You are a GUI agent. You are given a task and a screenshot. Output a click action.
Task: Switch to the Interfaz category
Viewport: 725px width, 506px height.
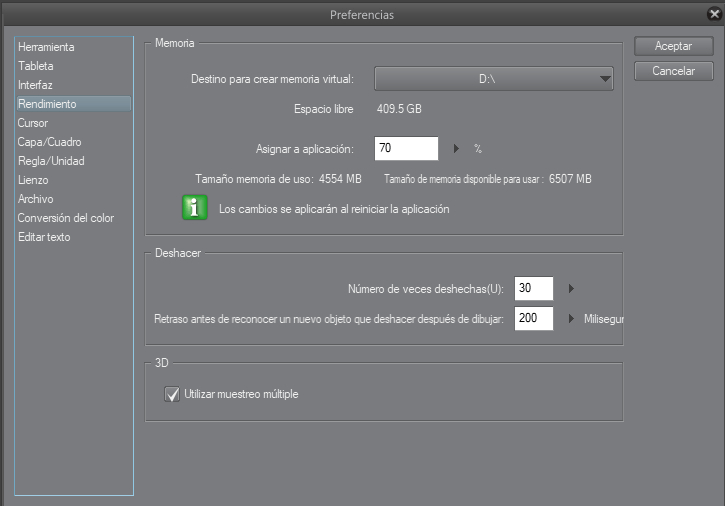click(x=35, y=85)
